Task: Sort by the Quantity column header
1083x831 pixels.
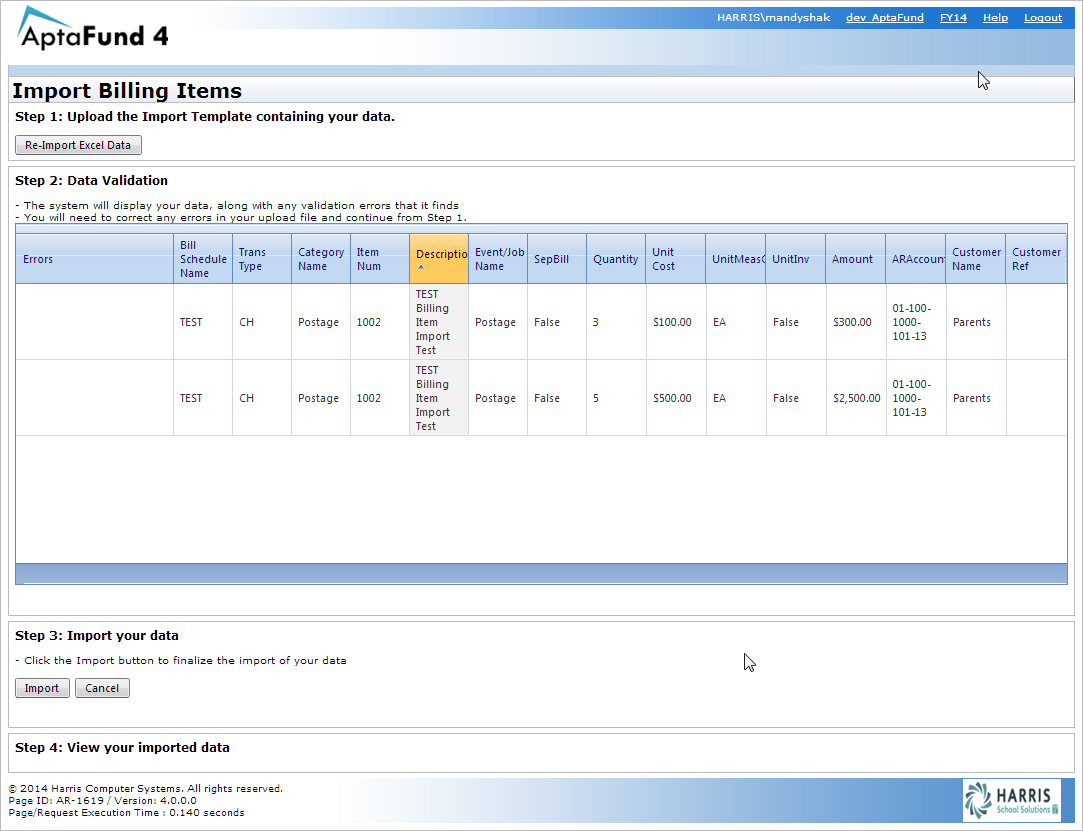Action: pyautogui.click(x=616, y=259)
